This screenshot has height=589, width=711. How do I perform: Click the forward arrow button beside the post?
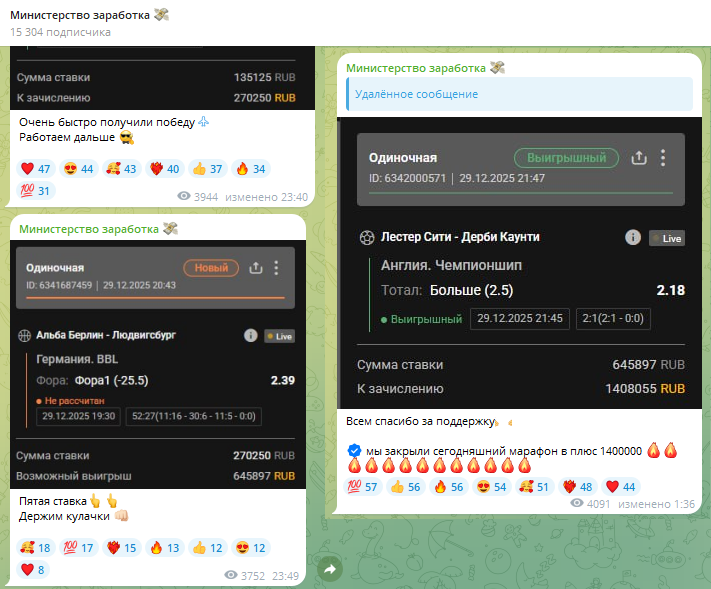point(330,569)
